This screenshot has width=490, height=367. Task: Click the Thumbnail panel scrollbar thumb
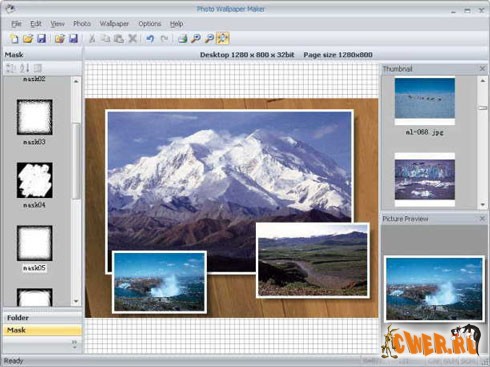482,108
